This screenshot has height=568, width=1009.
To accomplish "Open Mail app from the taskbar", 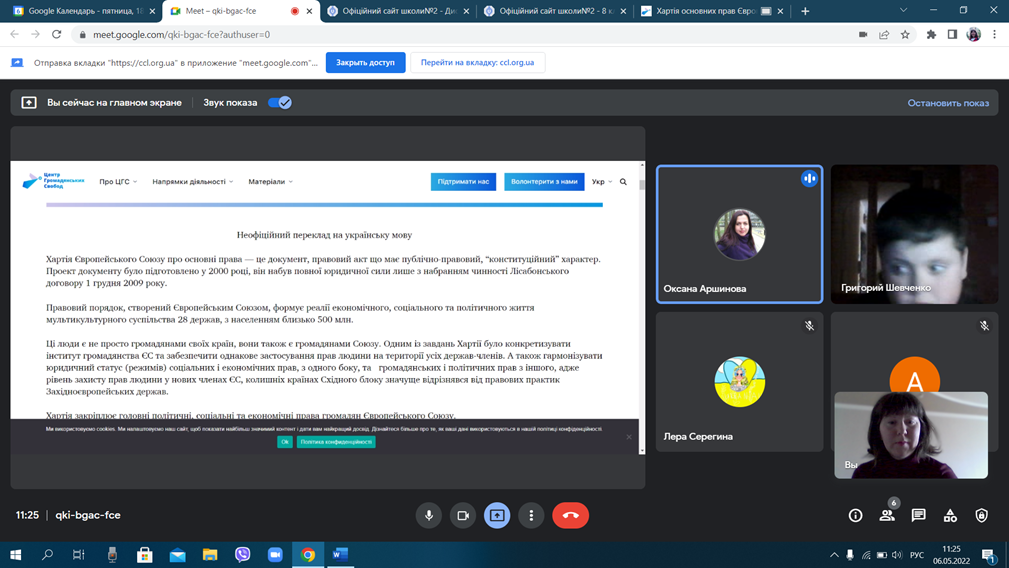I will 178,554.
